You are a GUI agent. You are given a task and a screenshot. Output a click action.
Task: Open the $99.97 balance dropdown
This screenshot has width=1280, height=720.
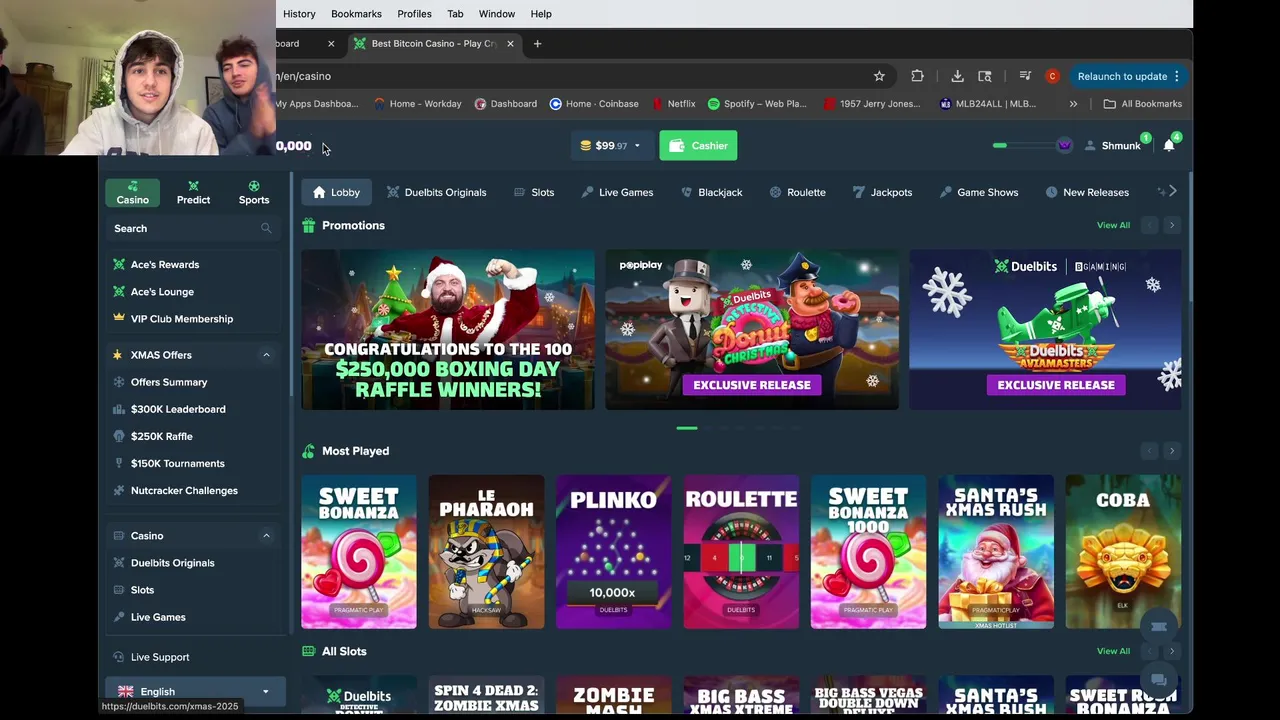click(x=611, y=146)
